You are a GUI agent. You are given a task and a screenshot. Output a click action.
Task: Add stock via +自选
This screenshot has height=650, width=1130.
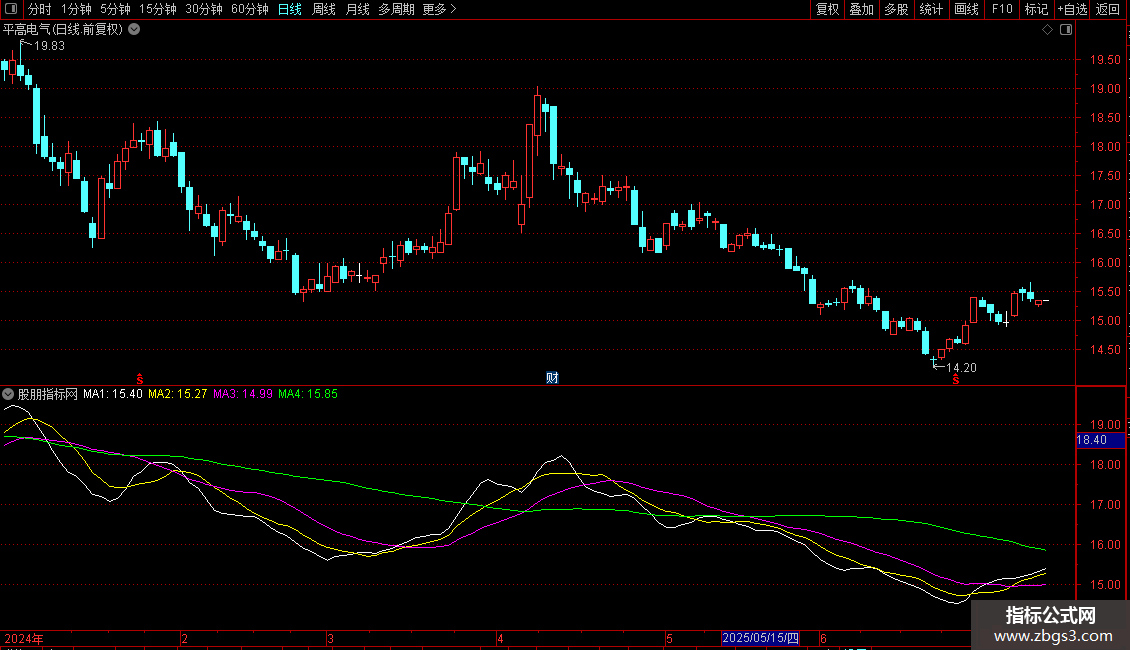[x=1072, y=9]
